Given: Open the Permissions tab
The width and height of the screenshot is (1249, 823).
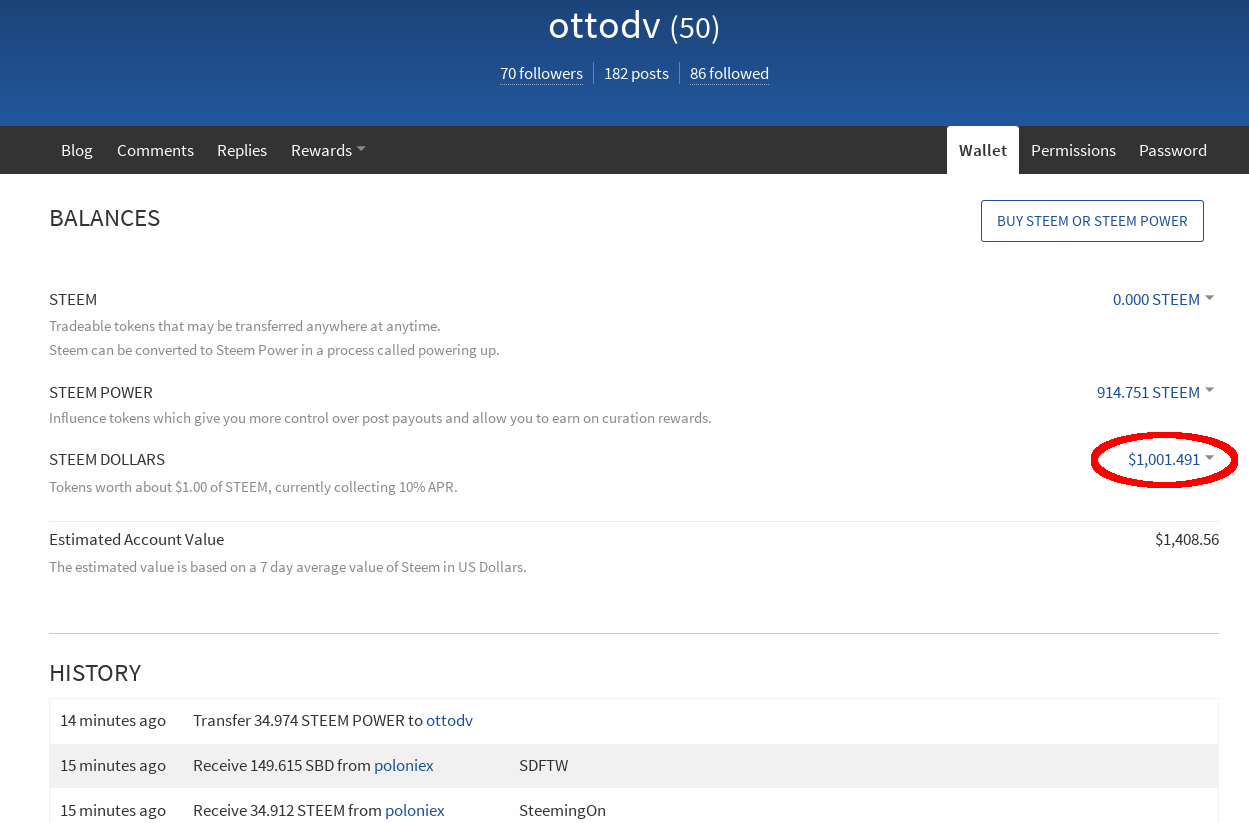Looking at the screenshot, I should pos(1073,150).
